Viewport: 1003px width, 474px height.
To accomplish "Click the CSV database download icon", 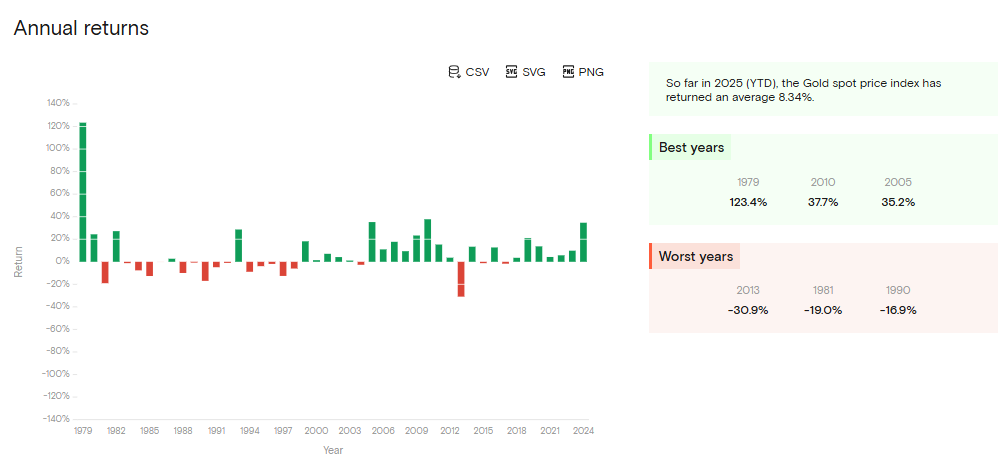I will coord(454,72).
